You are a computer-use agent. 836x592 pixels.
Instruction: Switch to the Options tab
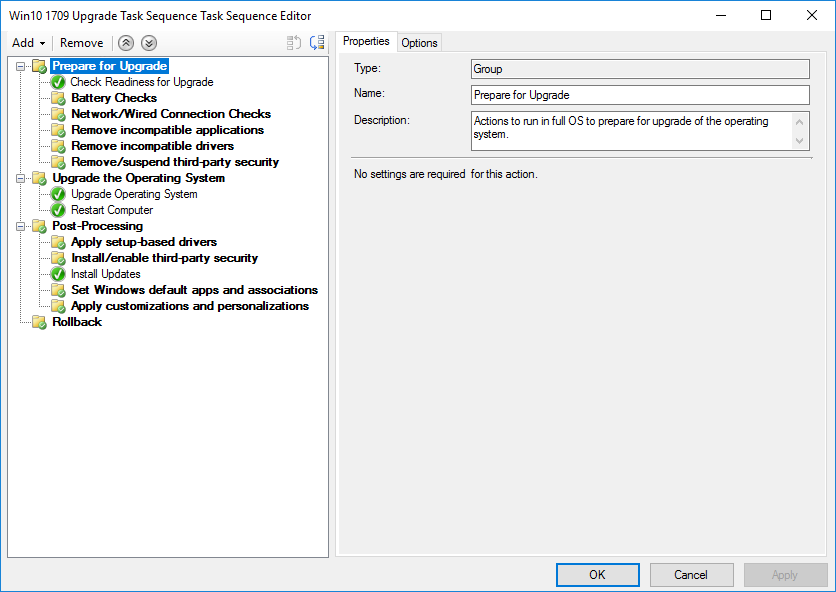(419, 42)
